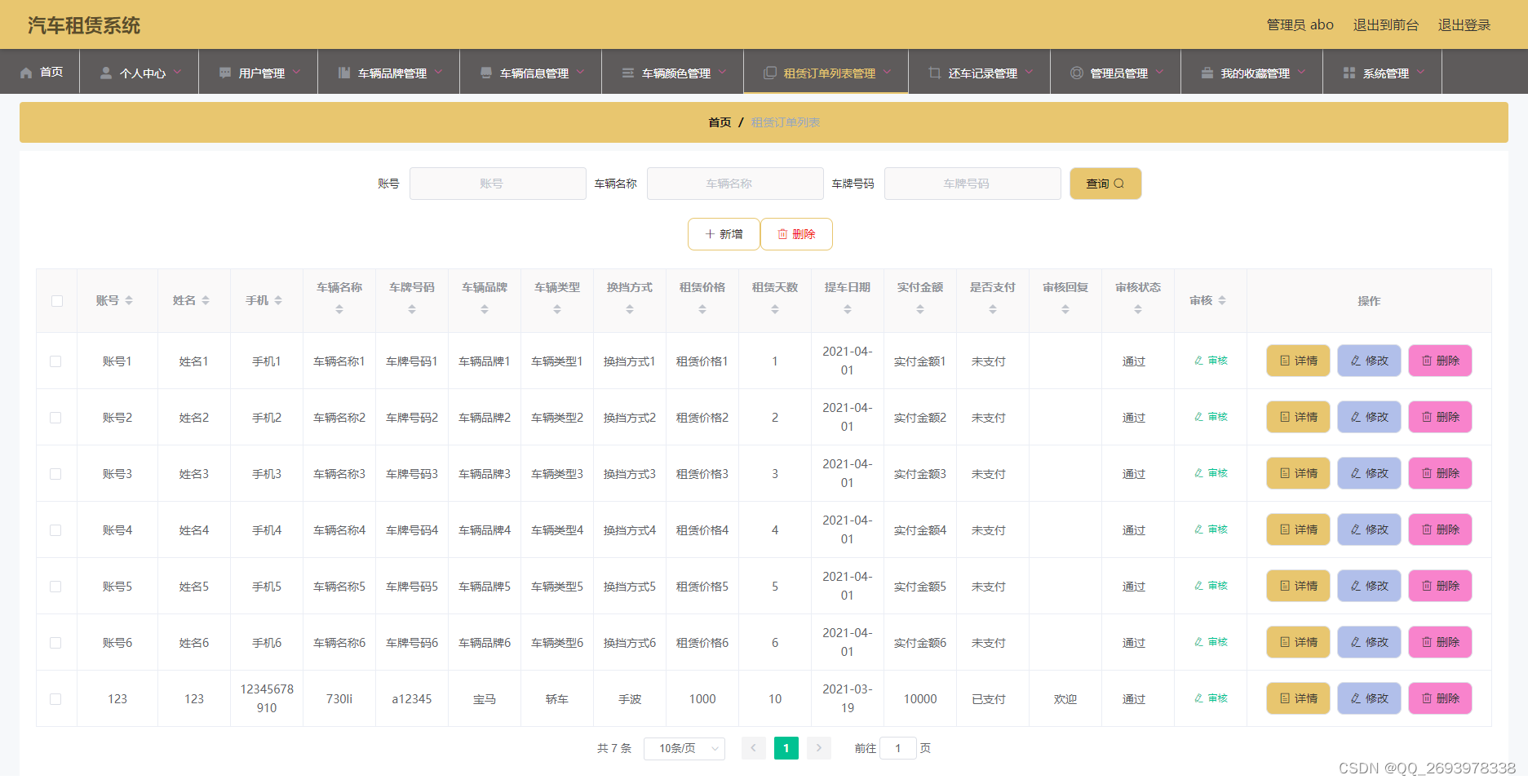This screenshot has height=784, width=1528.
Task: Click the 车牌号码 search input field
Action: (x=972, y=184)
